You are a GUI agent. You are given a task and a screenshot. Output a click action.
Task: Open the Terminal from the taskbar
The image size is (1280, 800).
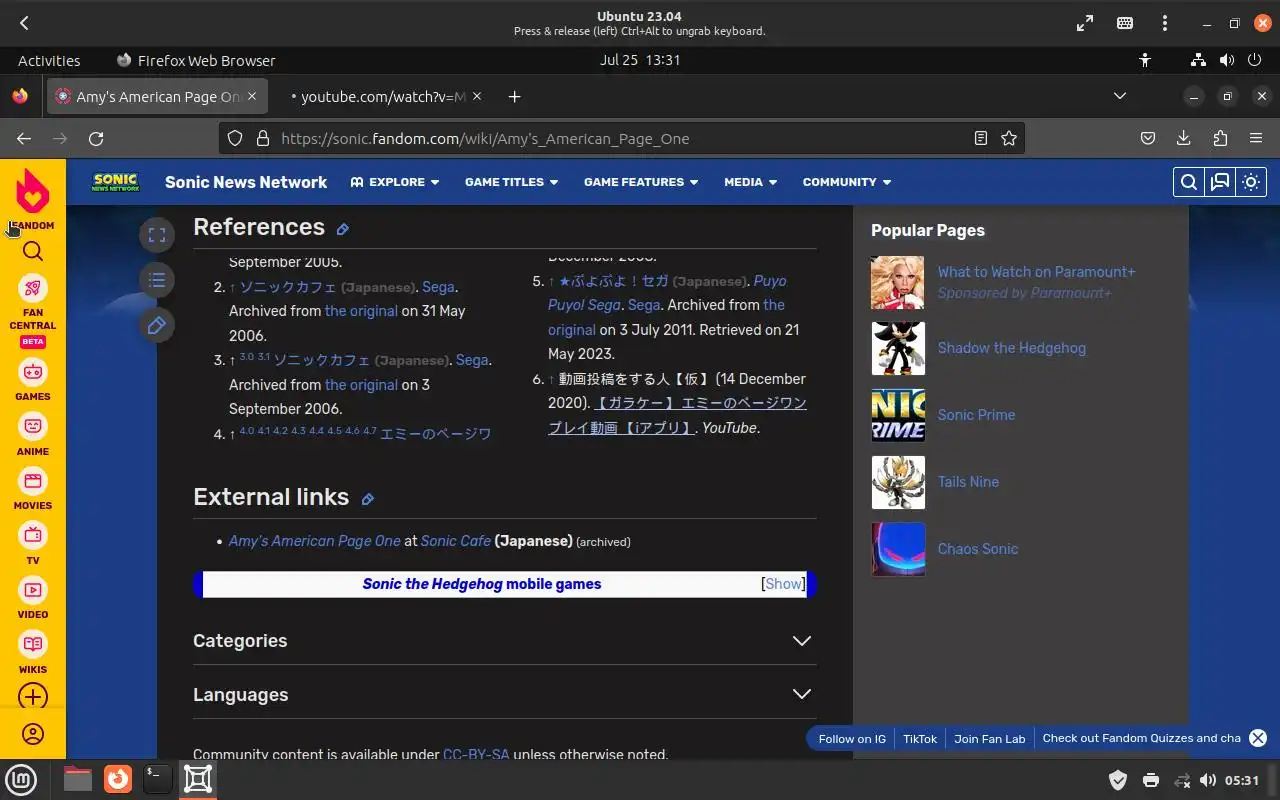[157, 778]
